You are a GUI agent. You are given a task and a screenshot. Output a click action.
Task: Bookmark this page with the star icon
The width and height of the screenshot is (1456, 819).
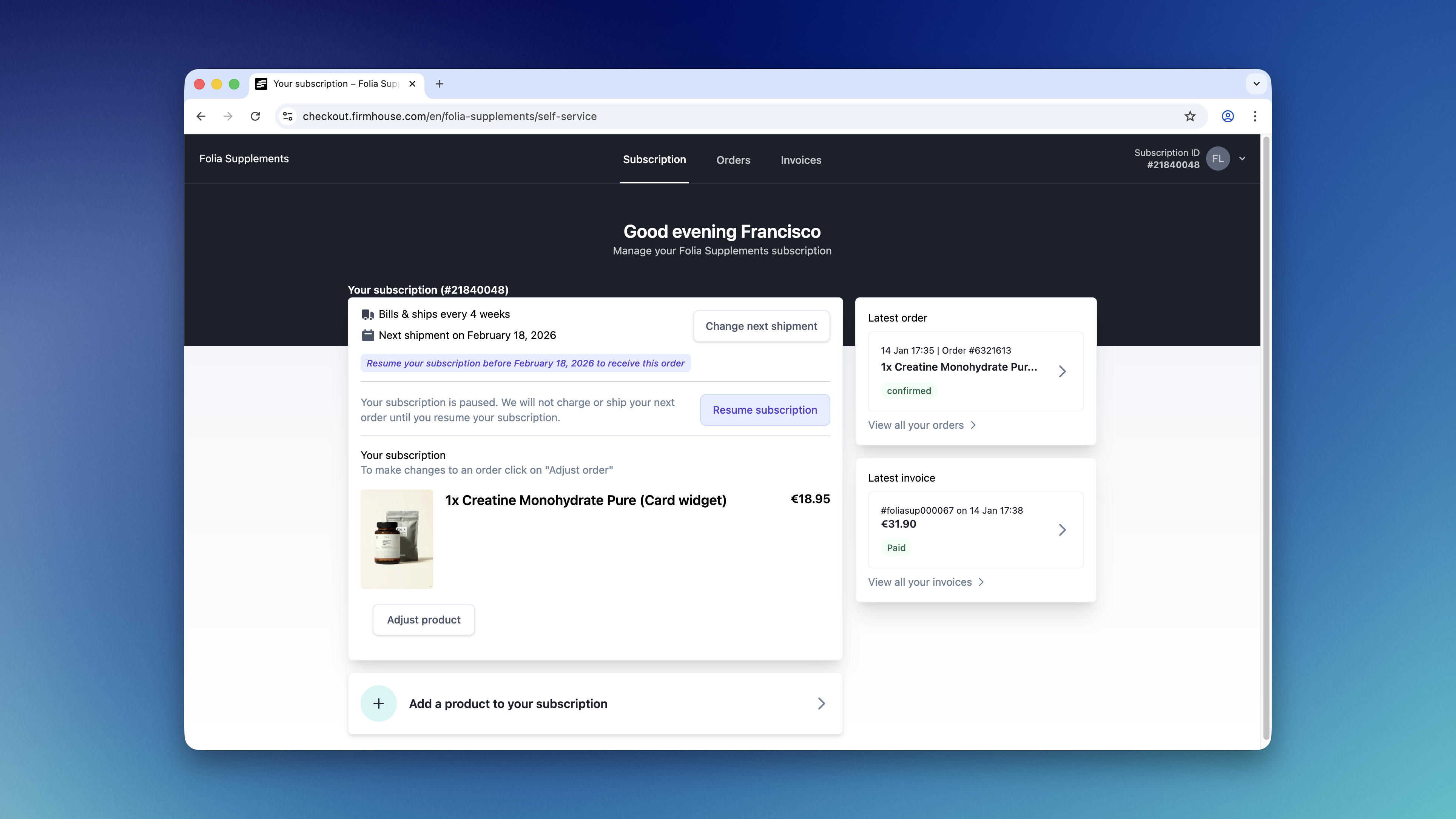pyautogui.click(x=1190, y=116)
